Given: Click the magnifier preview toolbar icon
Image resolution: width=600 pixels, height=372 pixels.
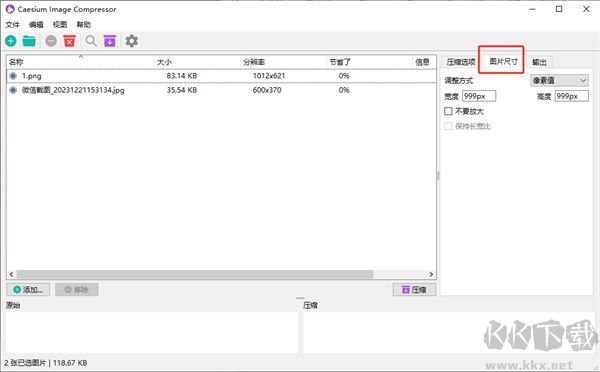Looking at the screenshot, I should tap(91, 41).
